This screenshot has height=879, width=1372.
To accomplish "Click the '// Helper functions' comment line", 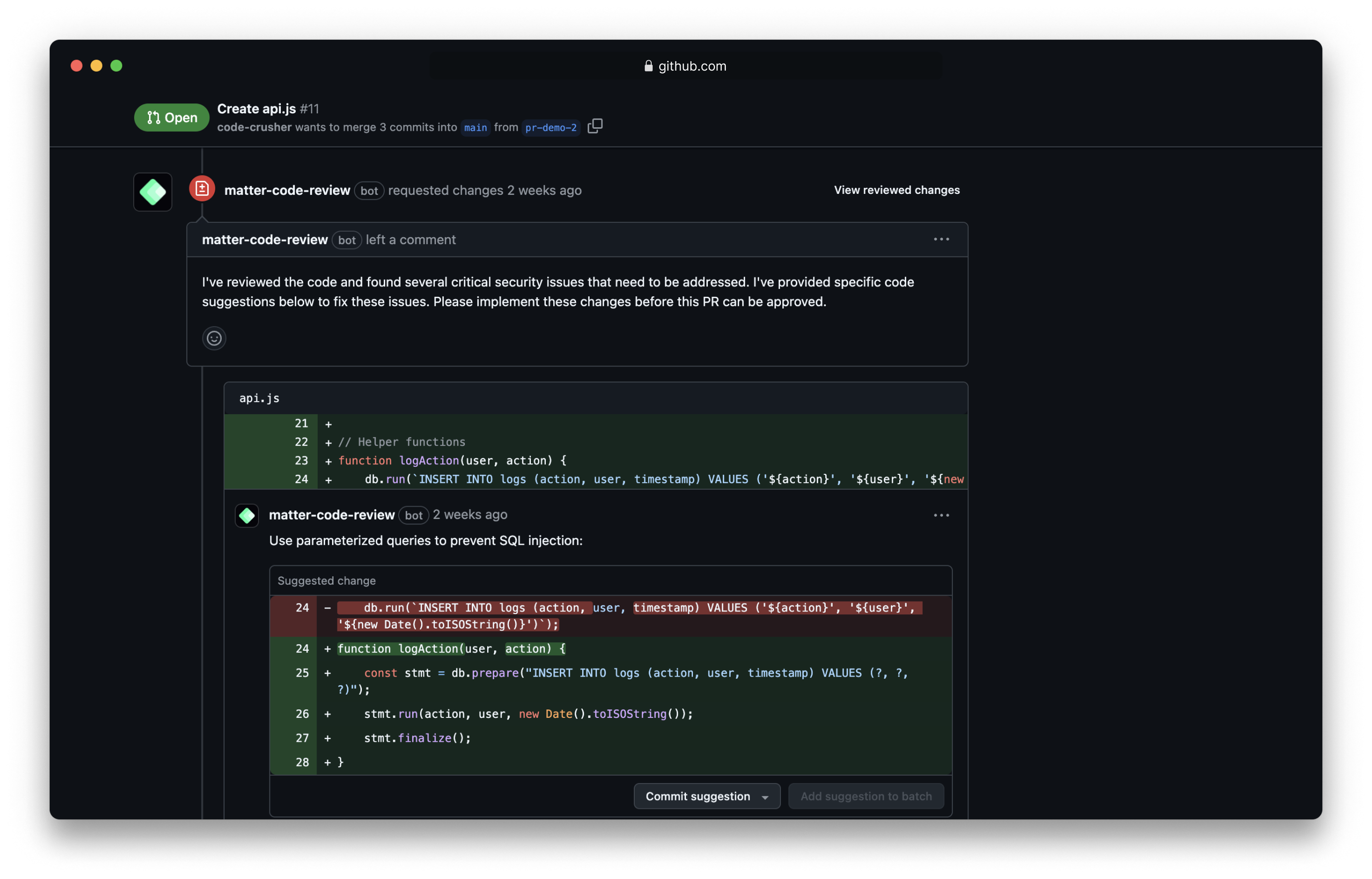I will [x=402, y=442].
